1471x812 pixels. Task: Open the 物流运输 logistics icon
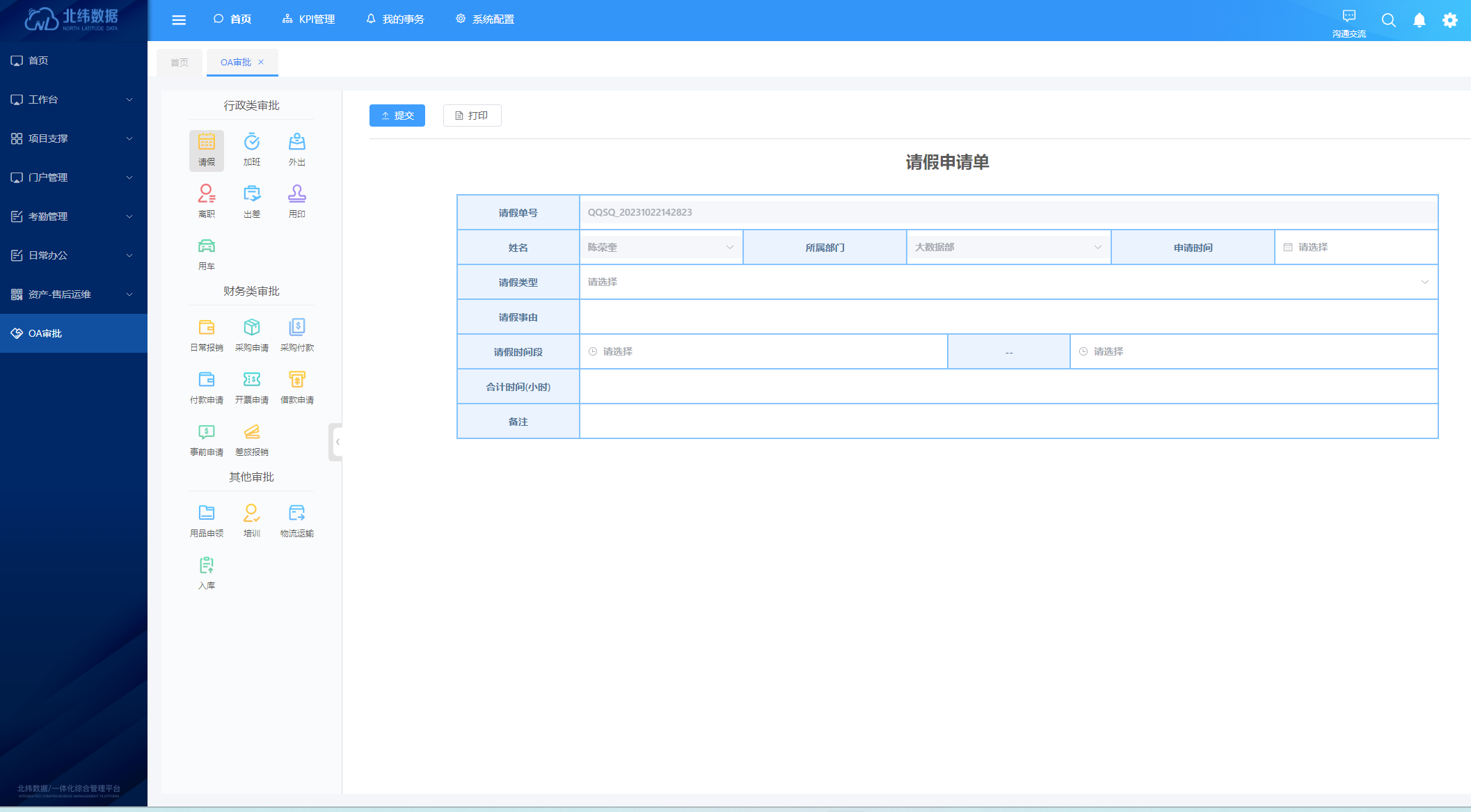click(297, 521)
